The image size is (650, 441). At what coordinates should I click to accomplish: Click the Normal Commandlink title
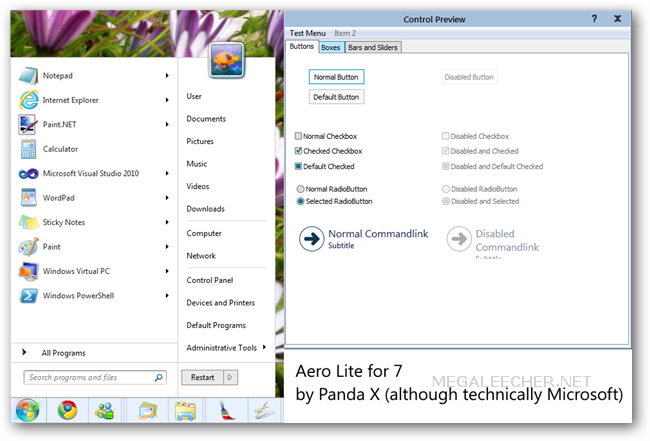coord(378,234)
